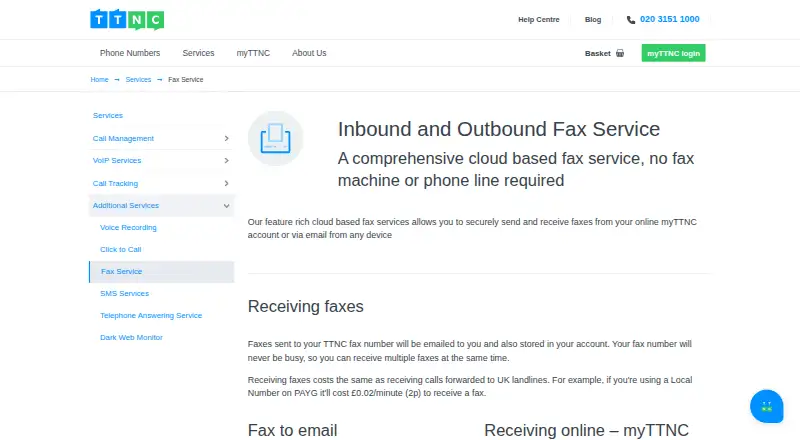This screenshot has width=800, height=440.
Task: Open Click to Call sidebar item
Action: pyautogui.click(x=120, y=250)
